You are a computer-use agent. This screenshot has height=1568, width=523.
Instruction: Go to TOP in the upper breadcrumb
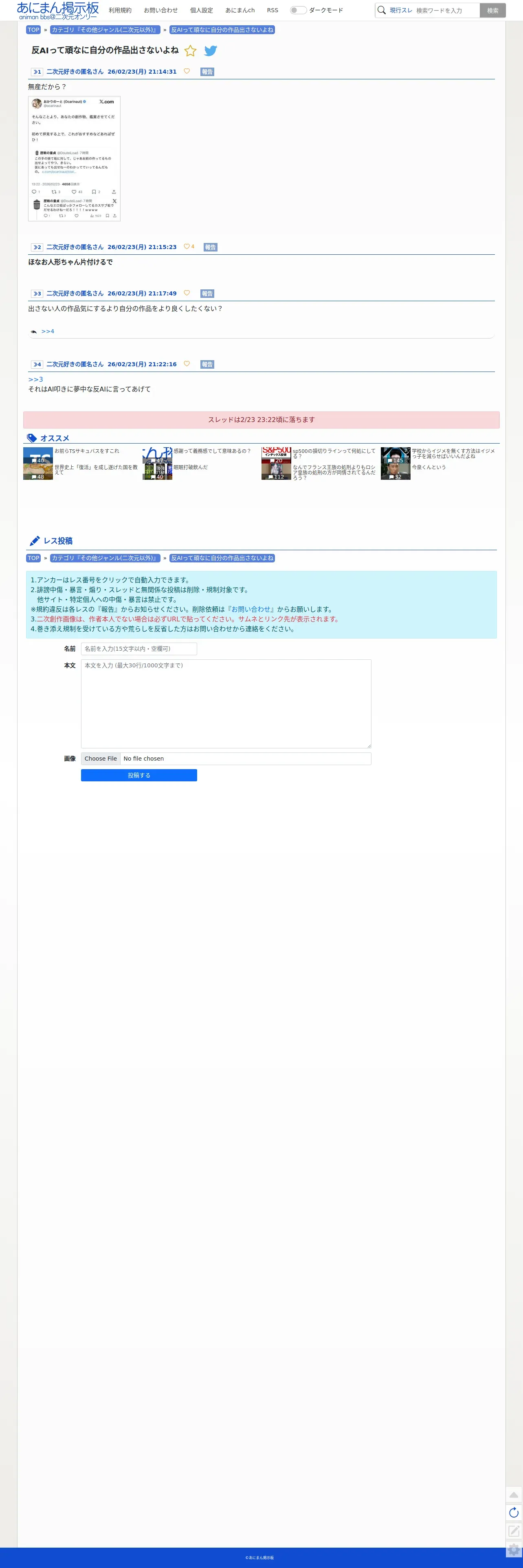tap(33, 30)
